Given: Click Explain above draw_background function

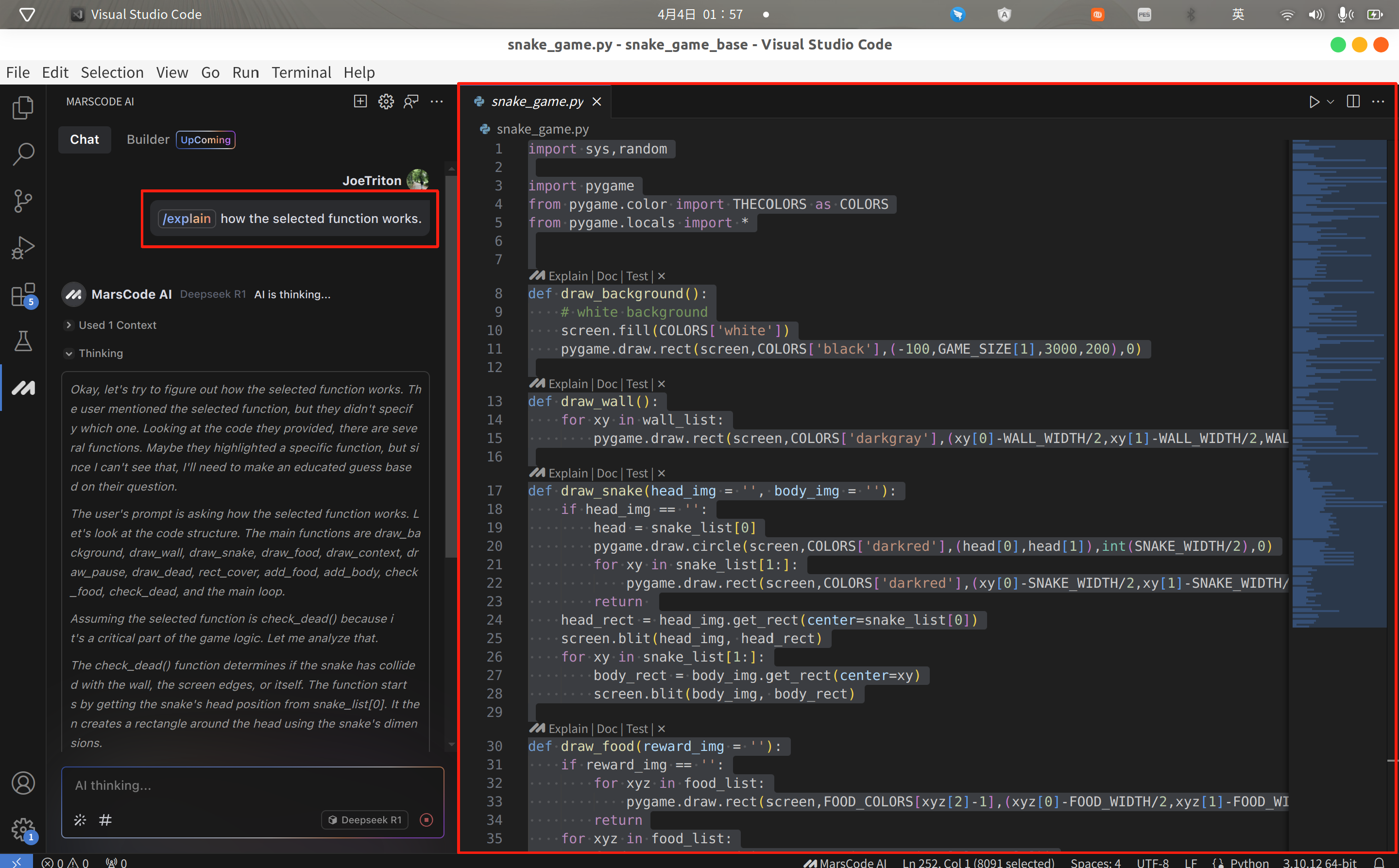Looking at the screenshot, I should pyautogui.click(x=567, y=276).
